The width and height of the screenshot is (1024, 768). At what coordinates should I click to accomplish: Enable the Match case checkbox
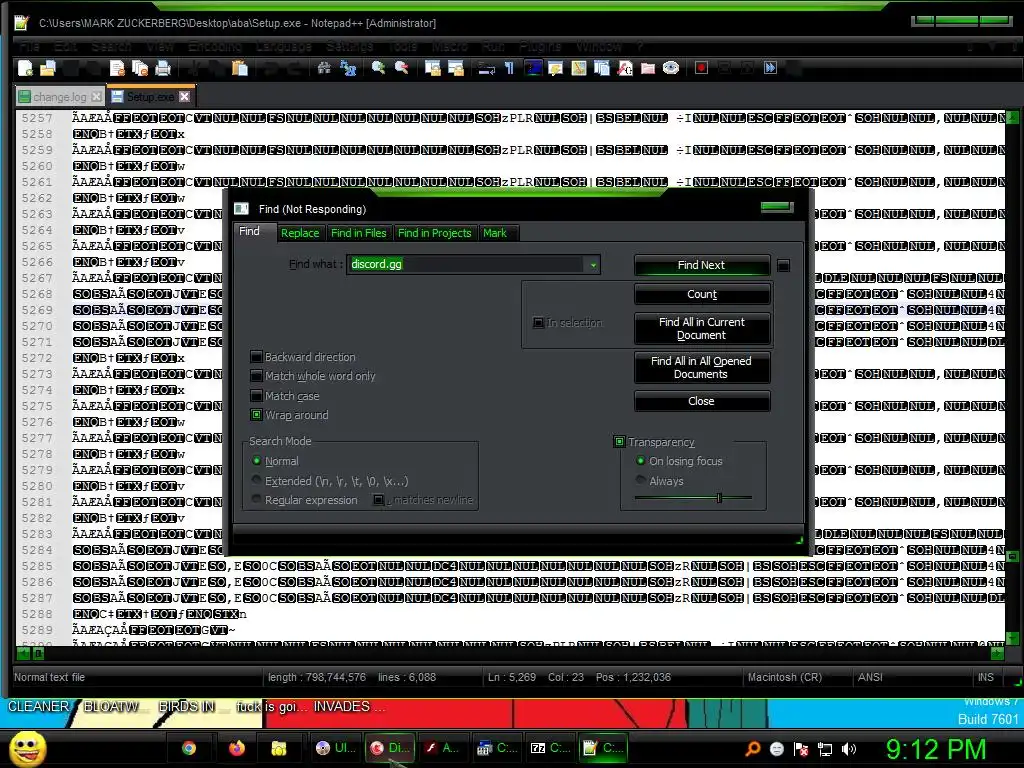257,396
